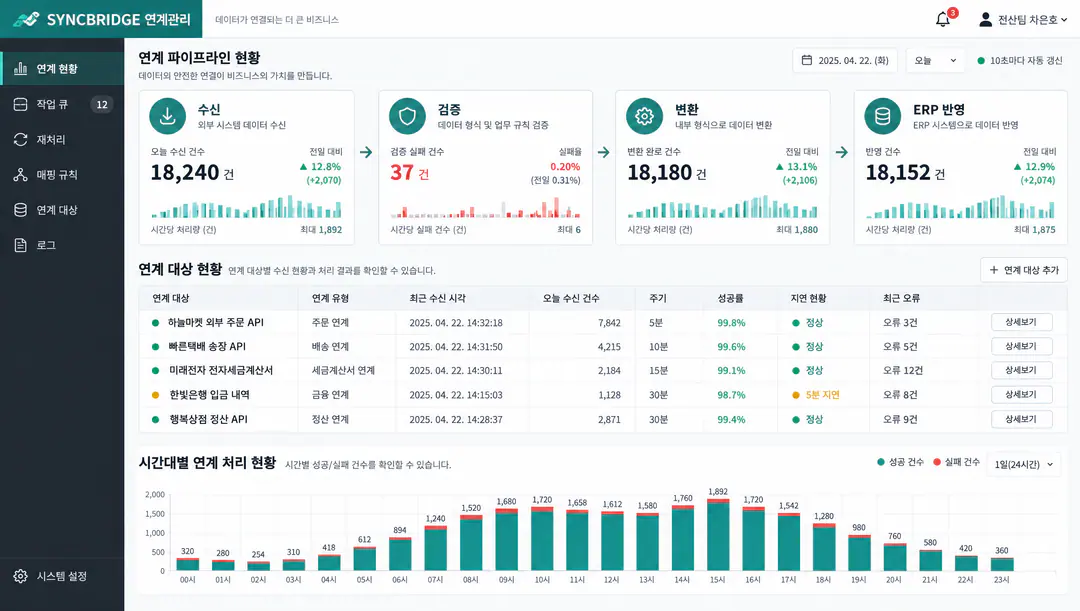Click the arrow between 변환 and ERP 반영

coord(842,152)
